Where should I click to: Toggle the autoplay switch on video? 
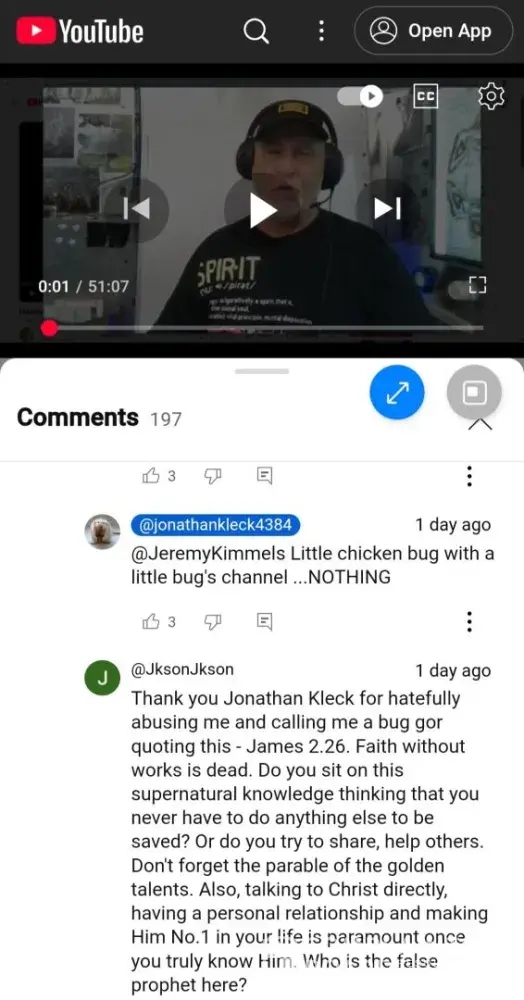pyautogui.click(x=360, y=96)
